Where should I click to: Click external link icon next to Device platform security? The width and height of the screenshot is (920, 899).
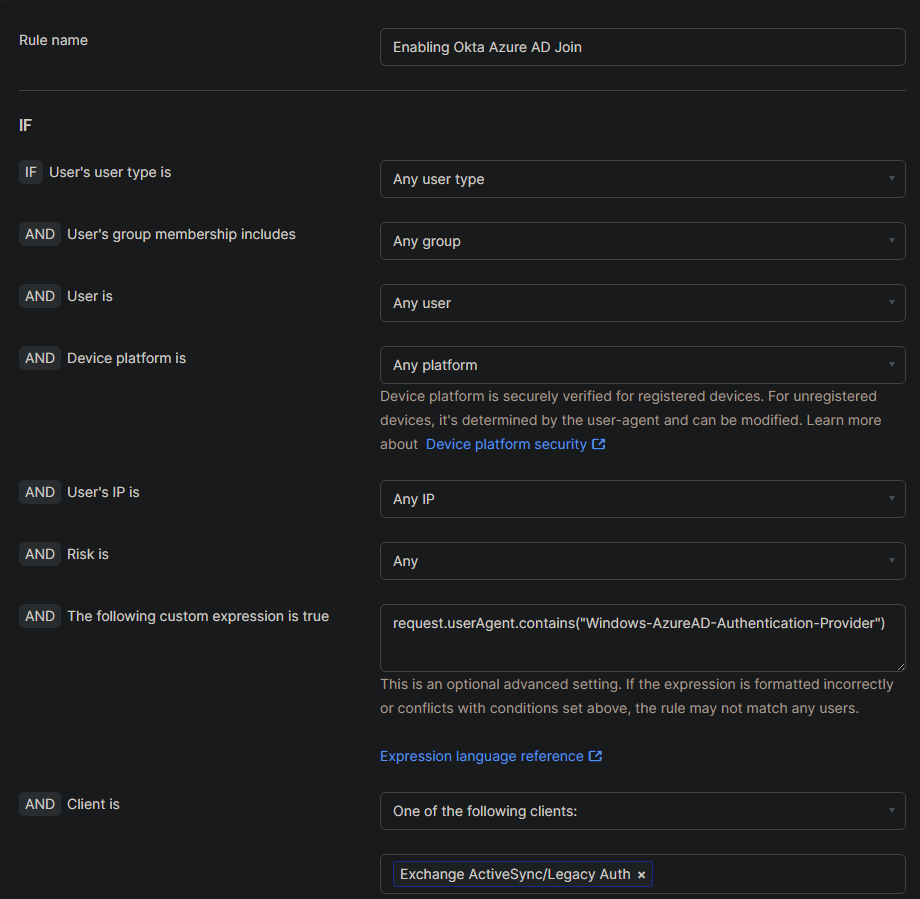coord(600,444)
